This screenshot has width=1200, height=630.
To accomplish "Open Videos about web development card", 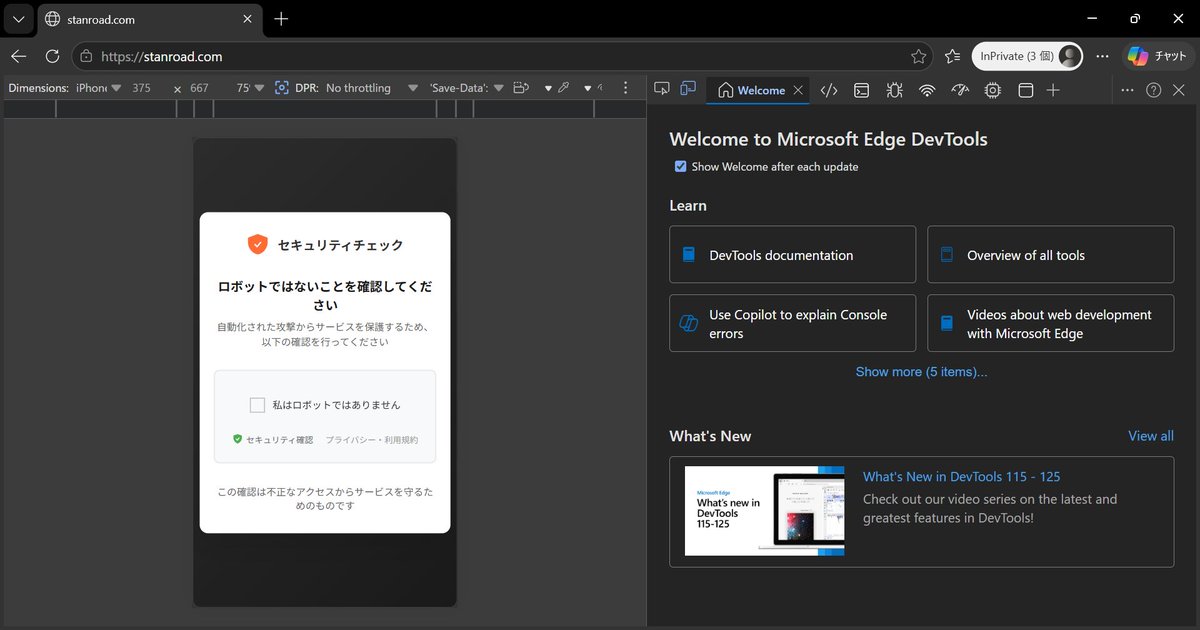I will 1050,323.
